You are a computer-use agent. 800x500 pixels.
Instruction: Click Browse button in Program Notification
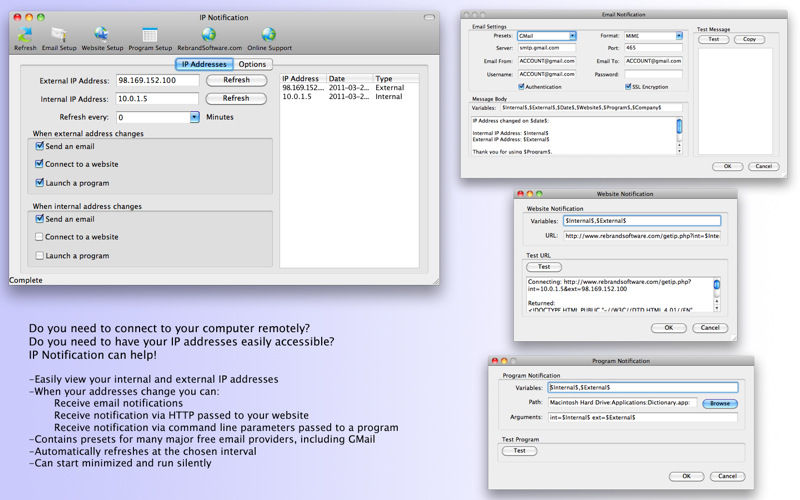tap(720, 404)
